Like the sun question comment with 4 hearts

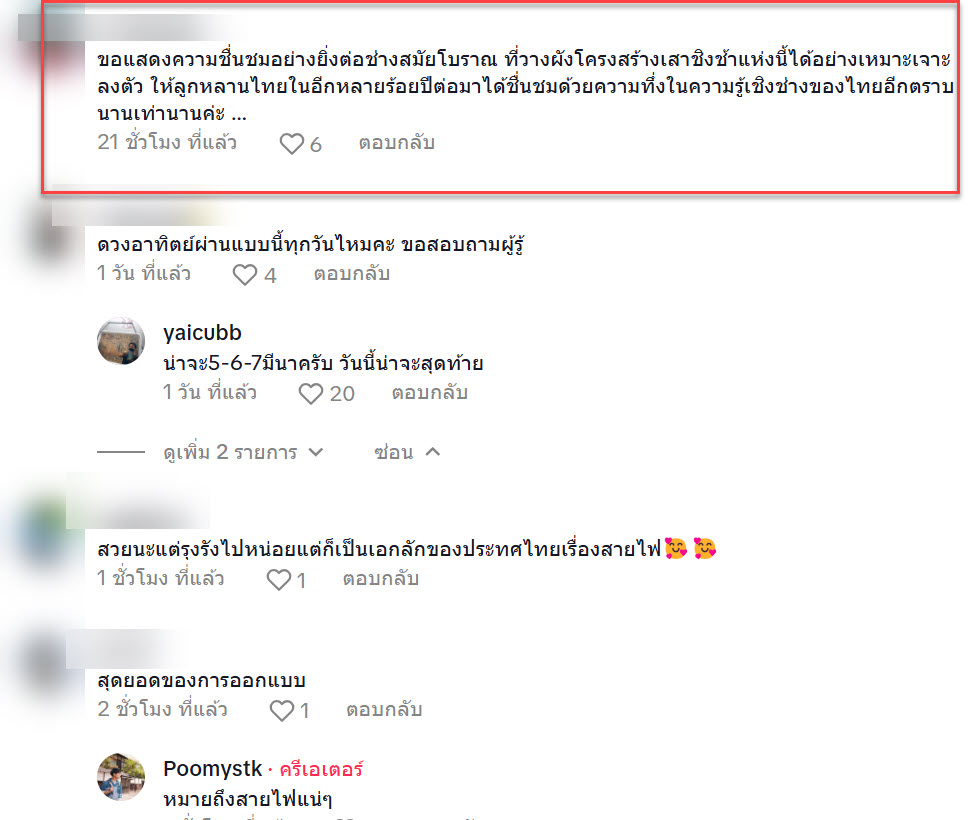[244, 275]
